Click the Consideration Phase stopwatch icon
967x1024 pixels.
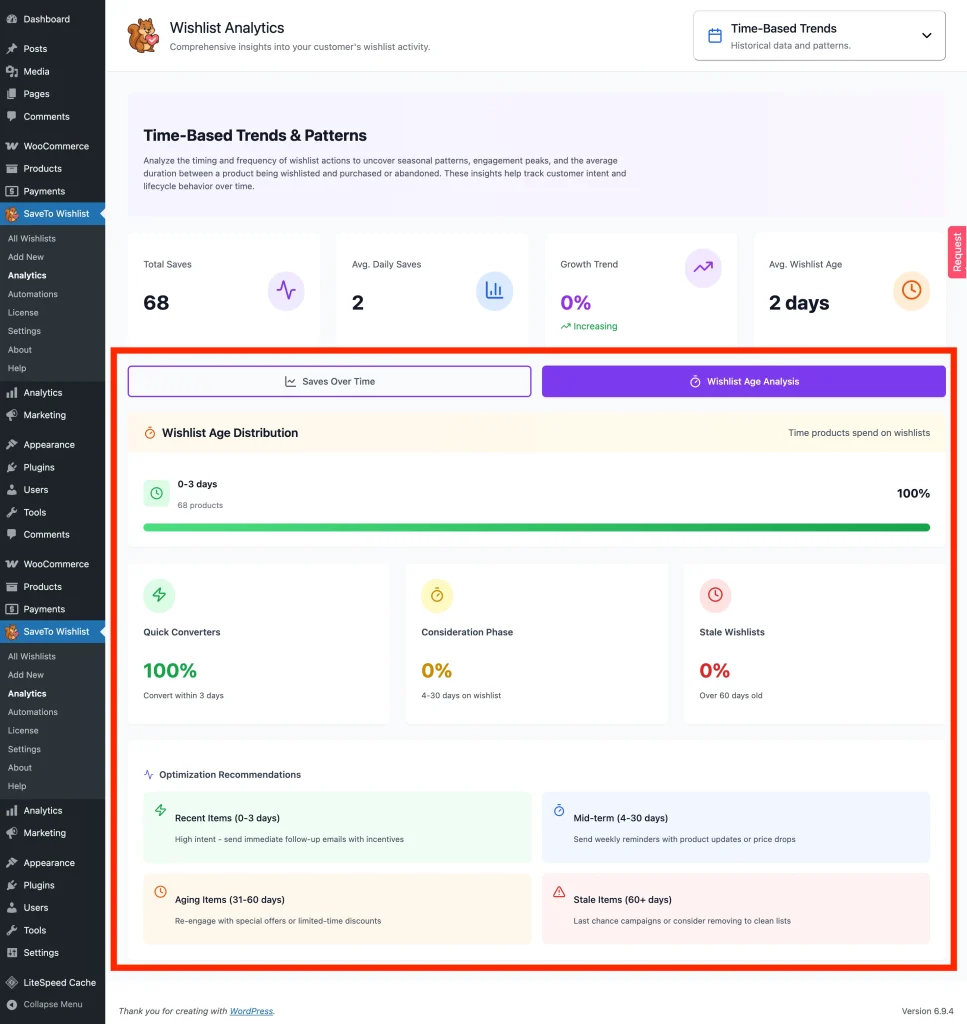pos(437,595)
